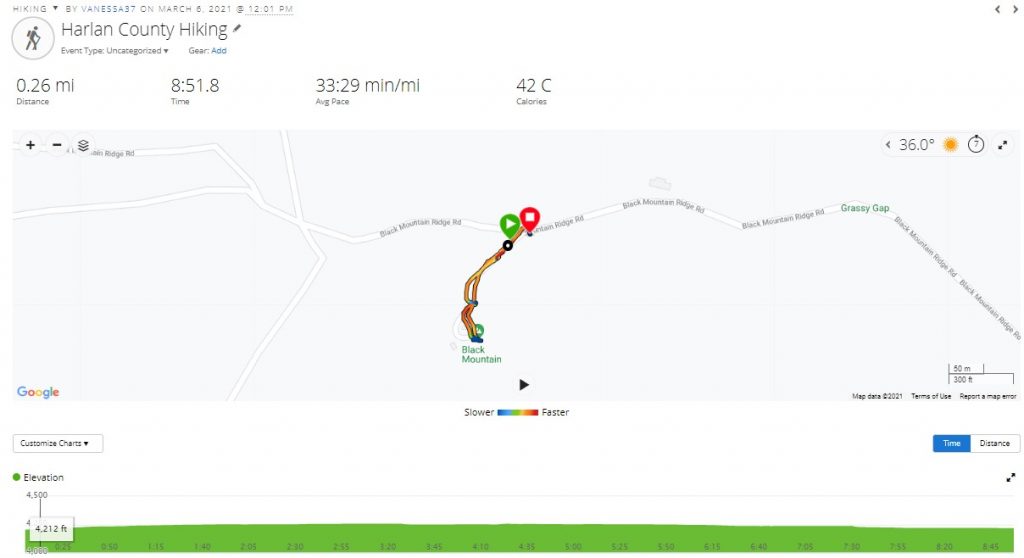Viewport: 1024px width, 558px height.
Task: Collapse weather details with left chevron
Action: (888, 144)
